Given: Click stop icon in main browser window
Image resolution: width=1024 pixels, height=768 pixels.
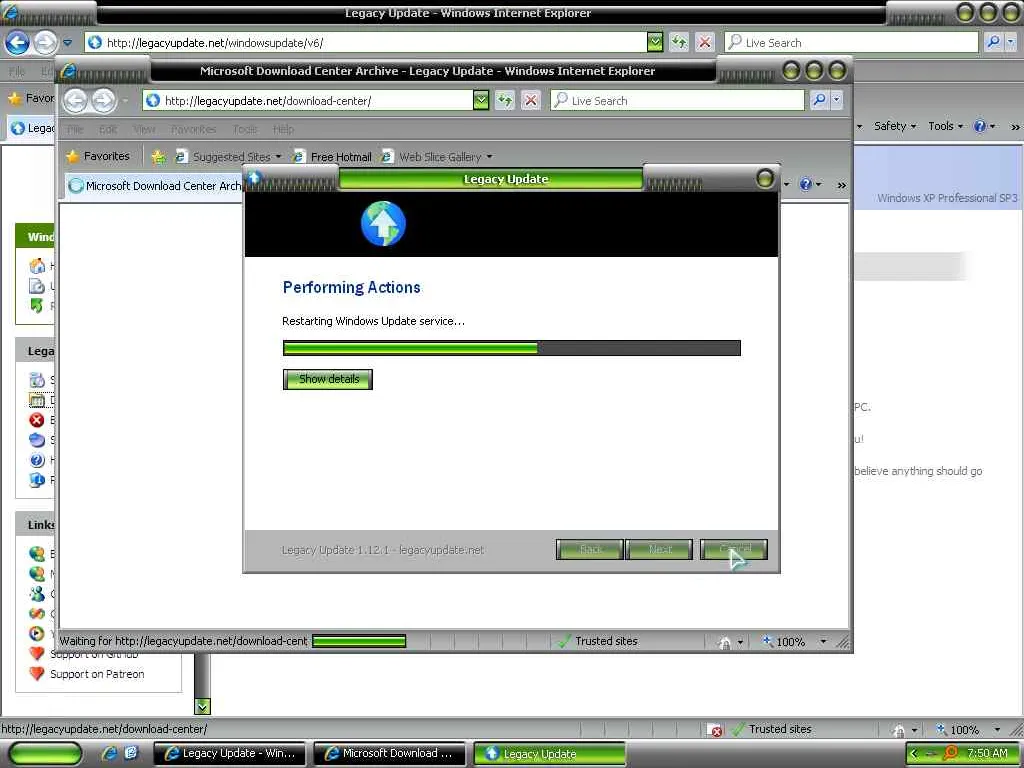Looking at the screenshot, I should (705, 43).
